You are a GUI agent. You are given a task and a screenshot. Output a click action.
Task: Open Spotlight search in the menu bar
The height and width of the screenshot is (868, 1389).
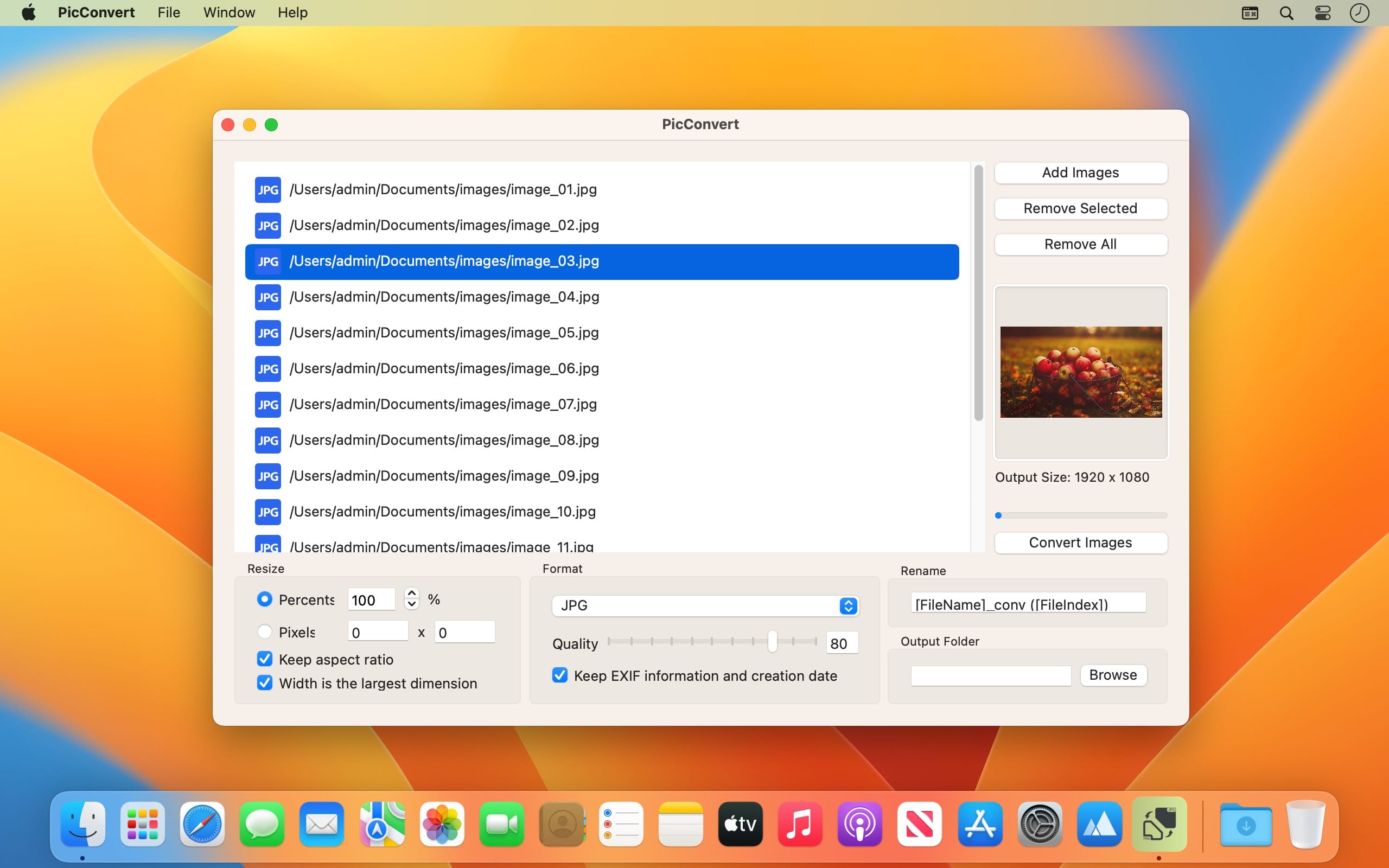tap(1286, 12)
